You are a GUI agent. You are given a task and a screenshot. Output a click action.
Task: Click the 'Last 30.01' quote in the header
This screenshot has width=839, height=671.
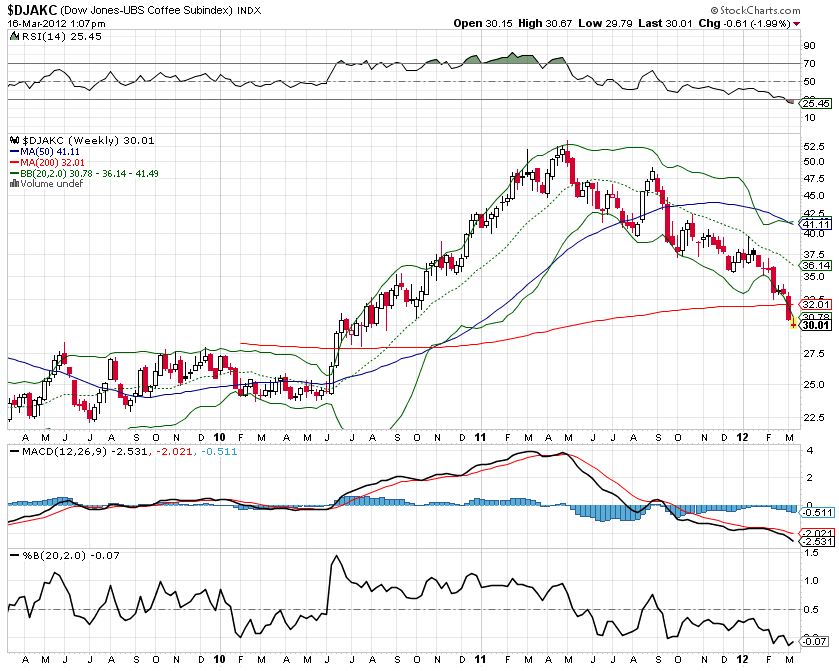click(666, 24)
